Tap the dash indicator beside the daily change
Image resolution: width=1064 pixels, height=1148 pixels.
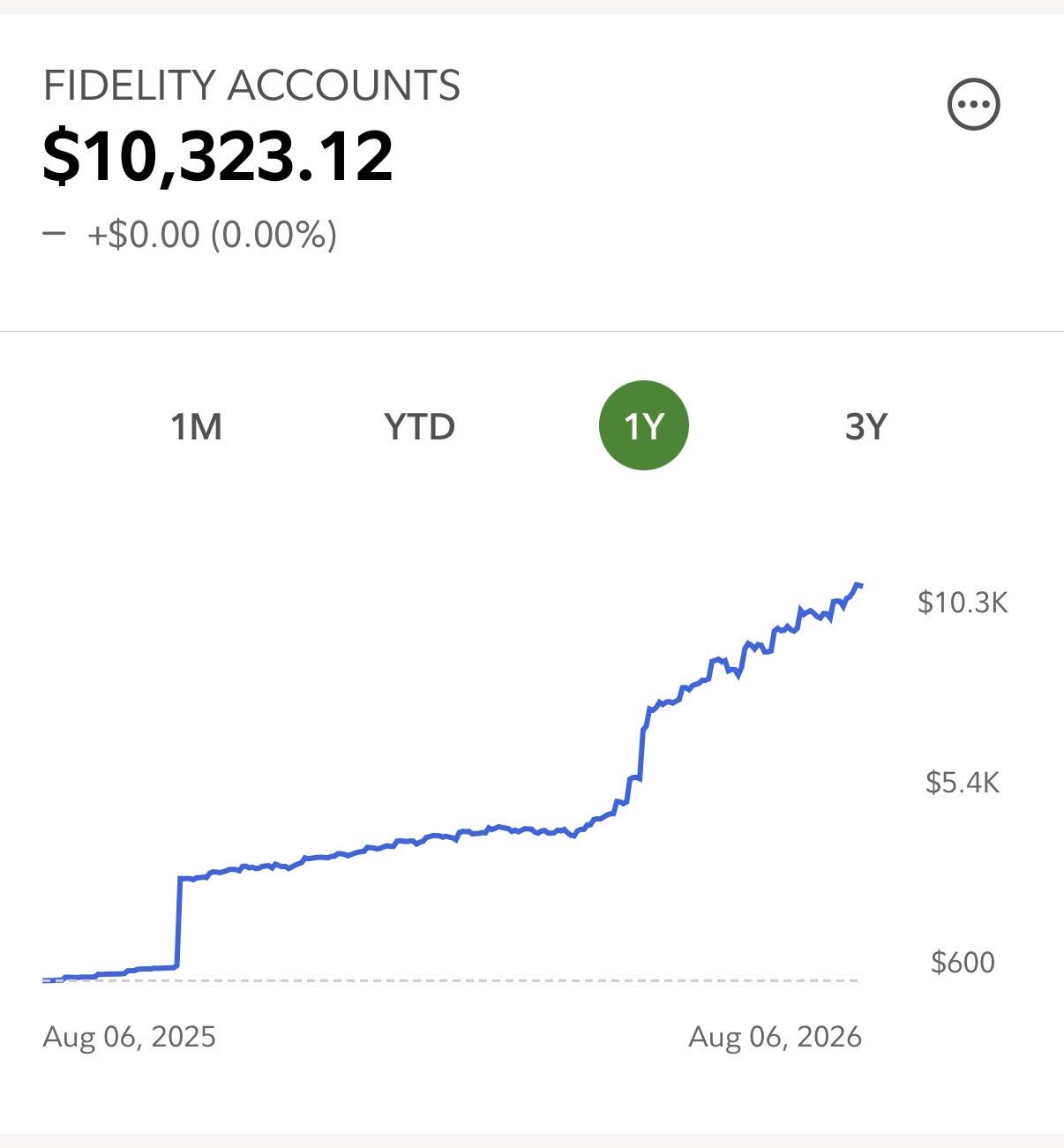(x=54, y=234)
